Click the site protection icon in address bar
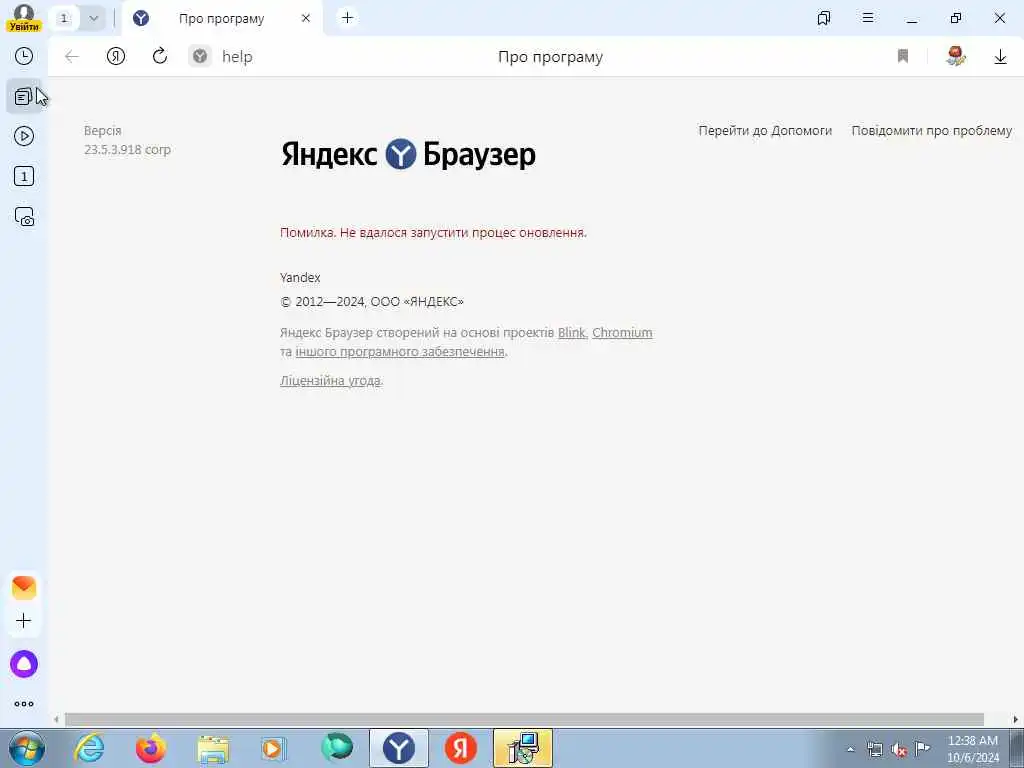Screen dimensions: 1024x768 pyautogui.click(x=200, y=57)
